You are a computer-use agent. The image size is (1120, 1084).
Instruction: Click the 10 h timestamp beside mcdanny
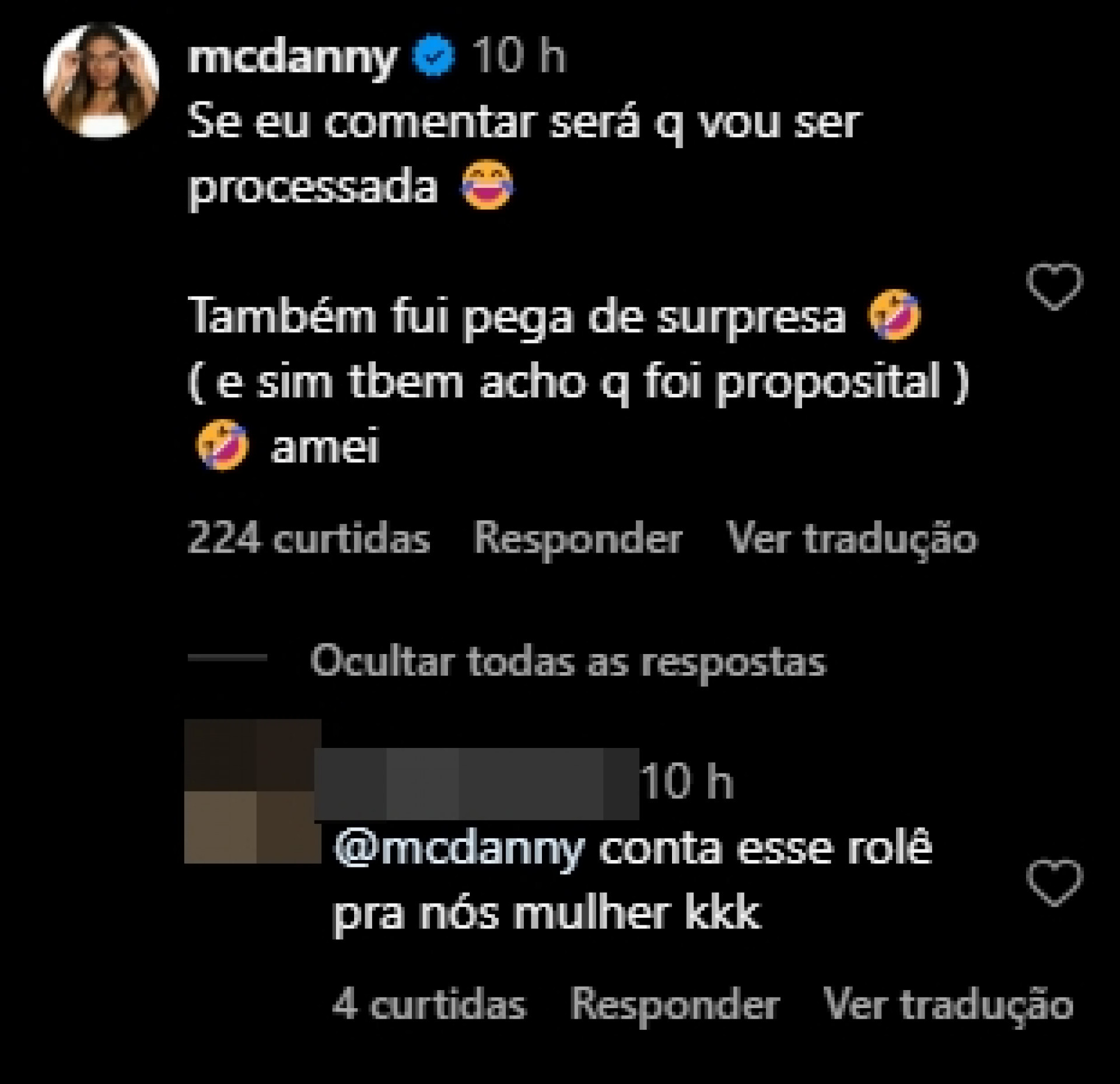[519, 57]
